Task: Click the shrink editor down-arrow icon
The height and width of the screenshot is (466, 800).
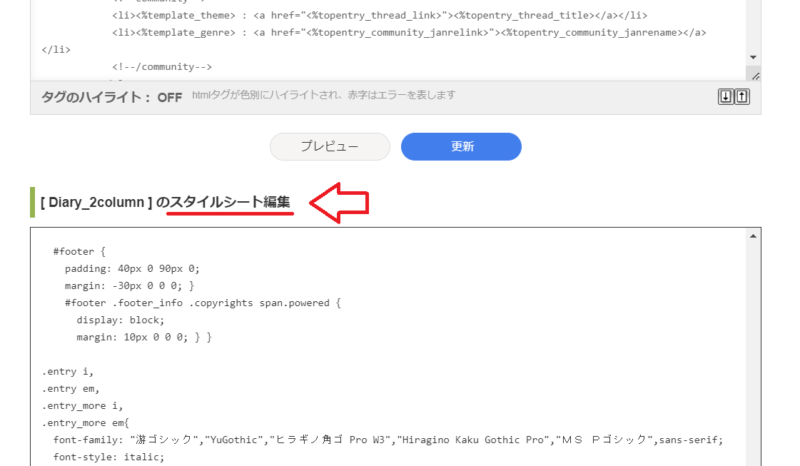Action: [725, 96]
